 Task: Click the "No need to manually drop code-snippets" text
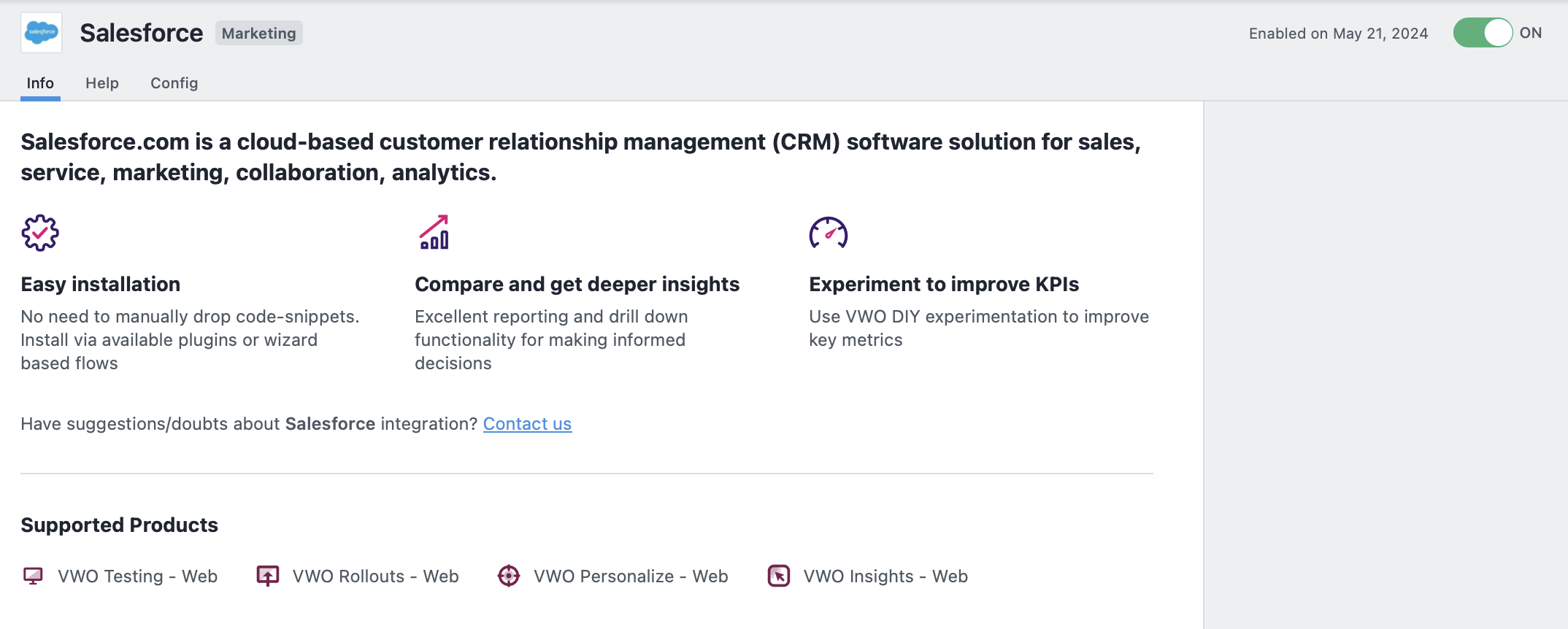pyautogui.click(x=191, y=340)
